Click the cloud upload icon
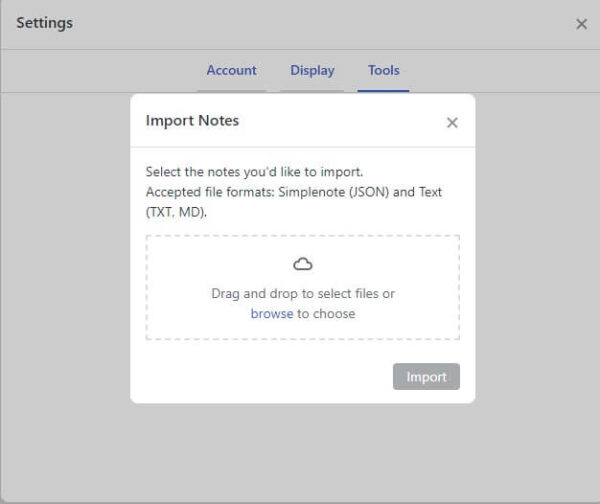 pyautogui.click(x=303, y=264)
